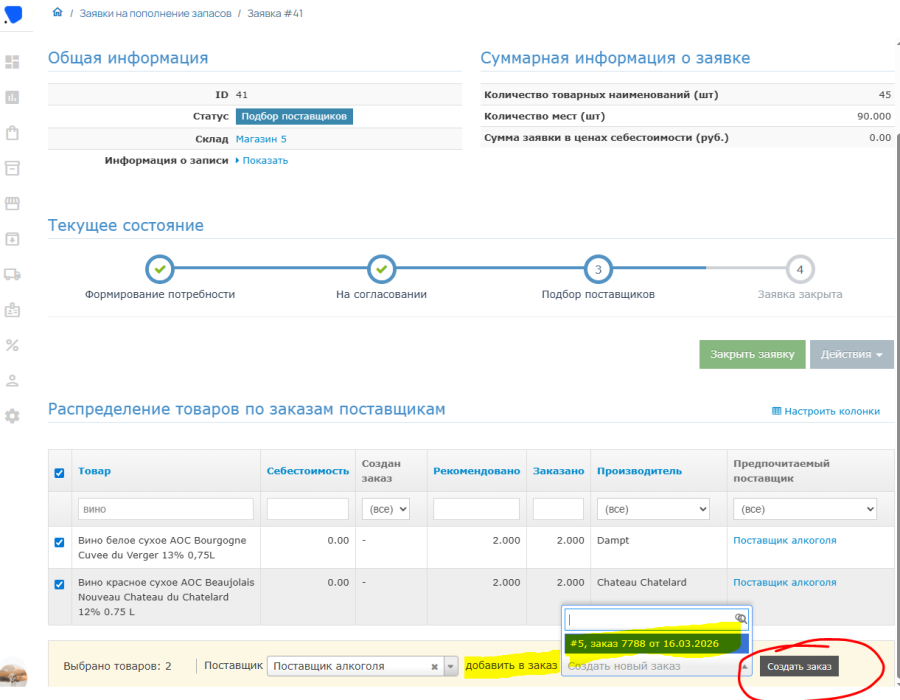
Task: Open the dashboard tiles sidebar icon
Action: [x=12, y=62]
